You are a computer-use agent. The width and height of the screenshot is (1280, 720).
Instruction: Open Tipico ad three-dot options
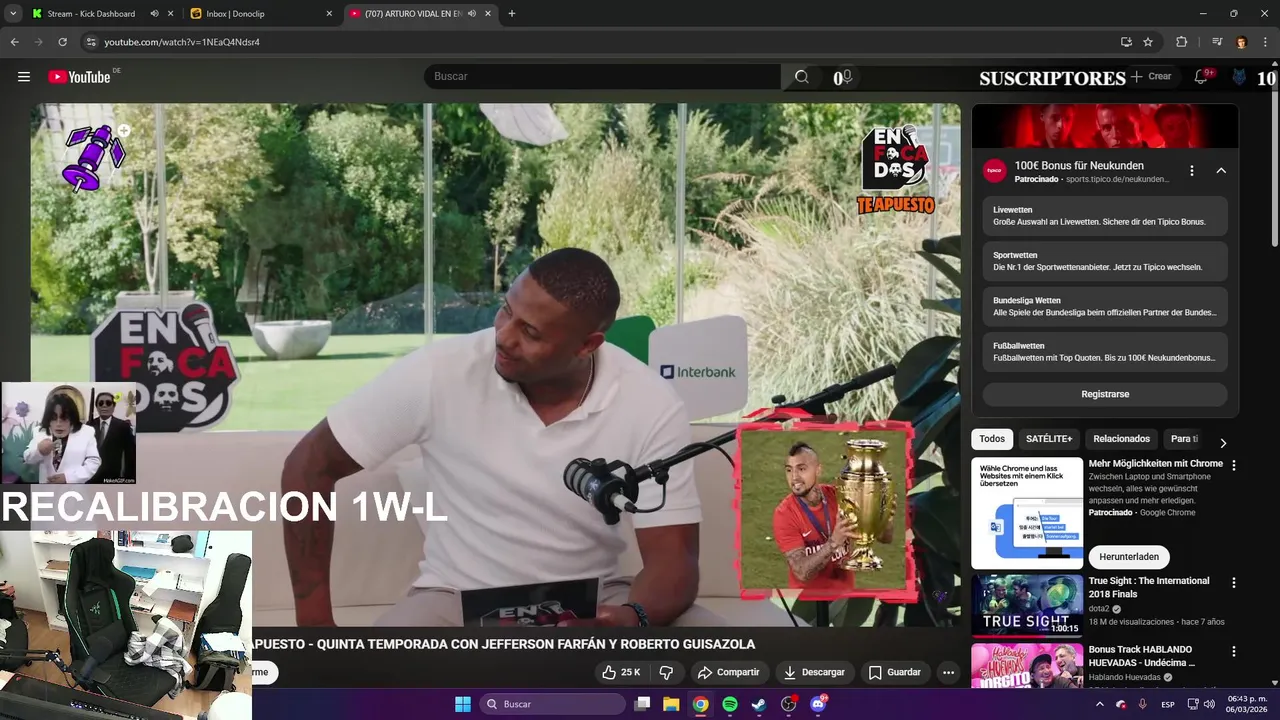coord(1191,171)
